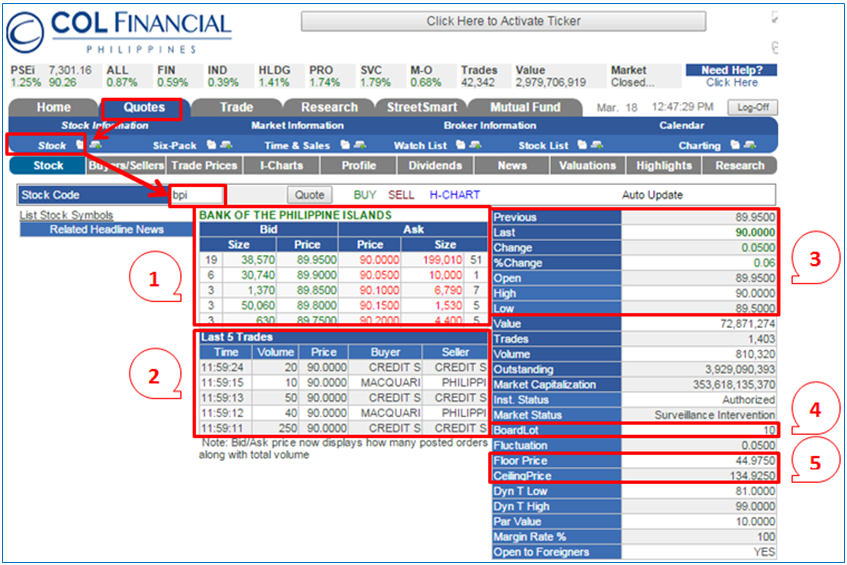Screen dimensions: 847x565
Task: Select the blue Stock sub-tab
Action: 48,166
